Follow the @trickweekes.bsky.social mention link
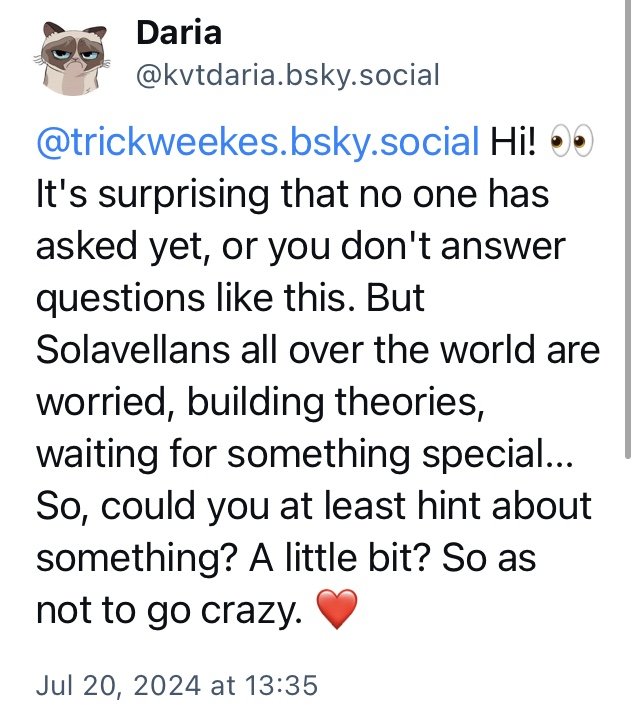The width and height of the screenshot is (639, 707). (257, 141)
